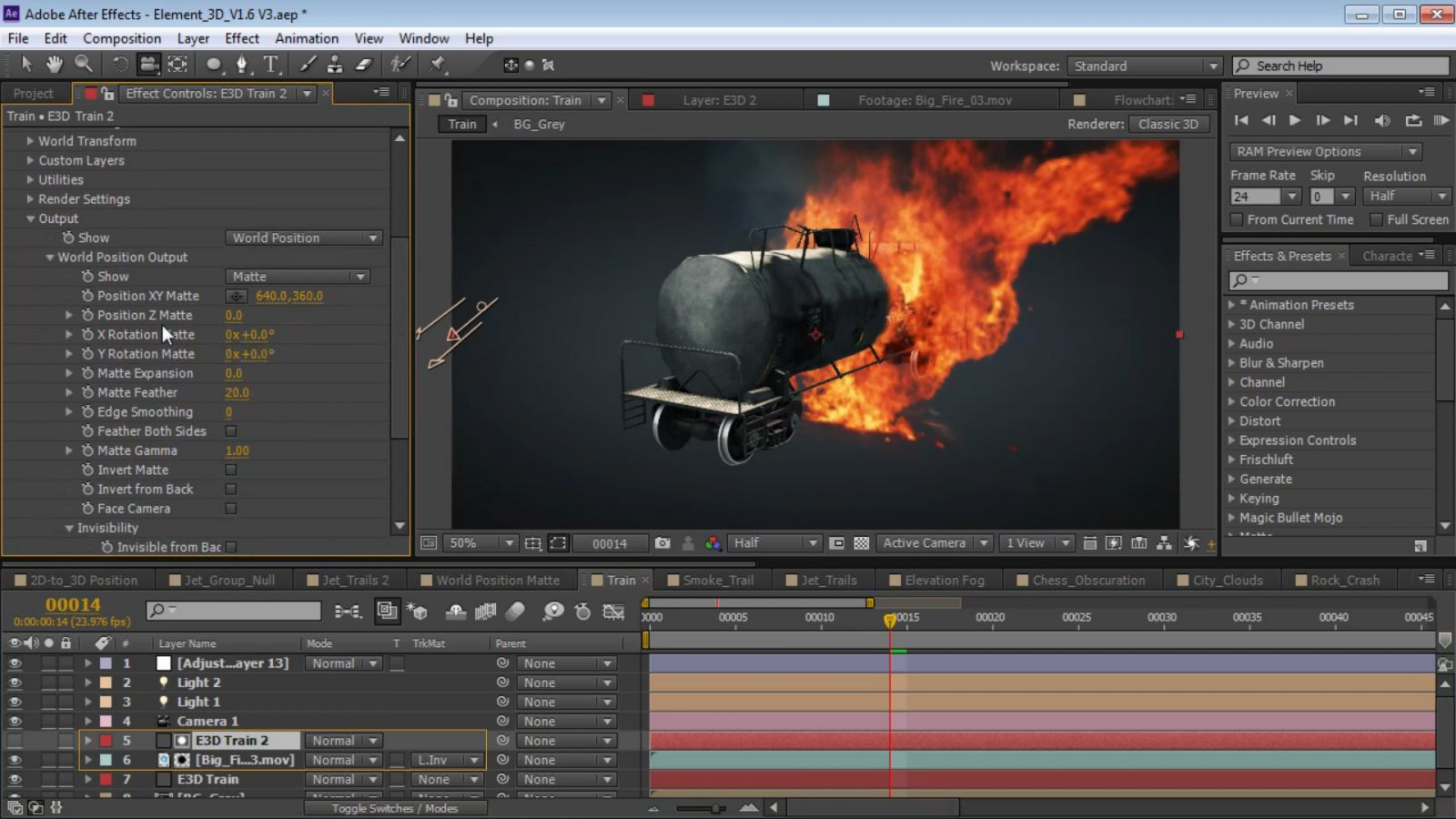Image resolution: width=1456 pixels, height=819 pixels.
Task: Select the Pen tool
Action: (x=241, y=65)
